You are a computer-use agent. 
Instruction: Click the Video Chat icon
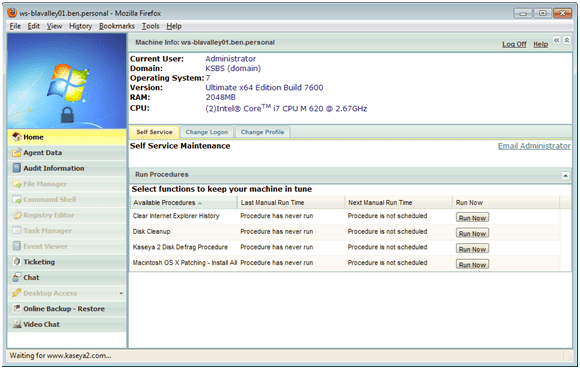click(17, 324)
